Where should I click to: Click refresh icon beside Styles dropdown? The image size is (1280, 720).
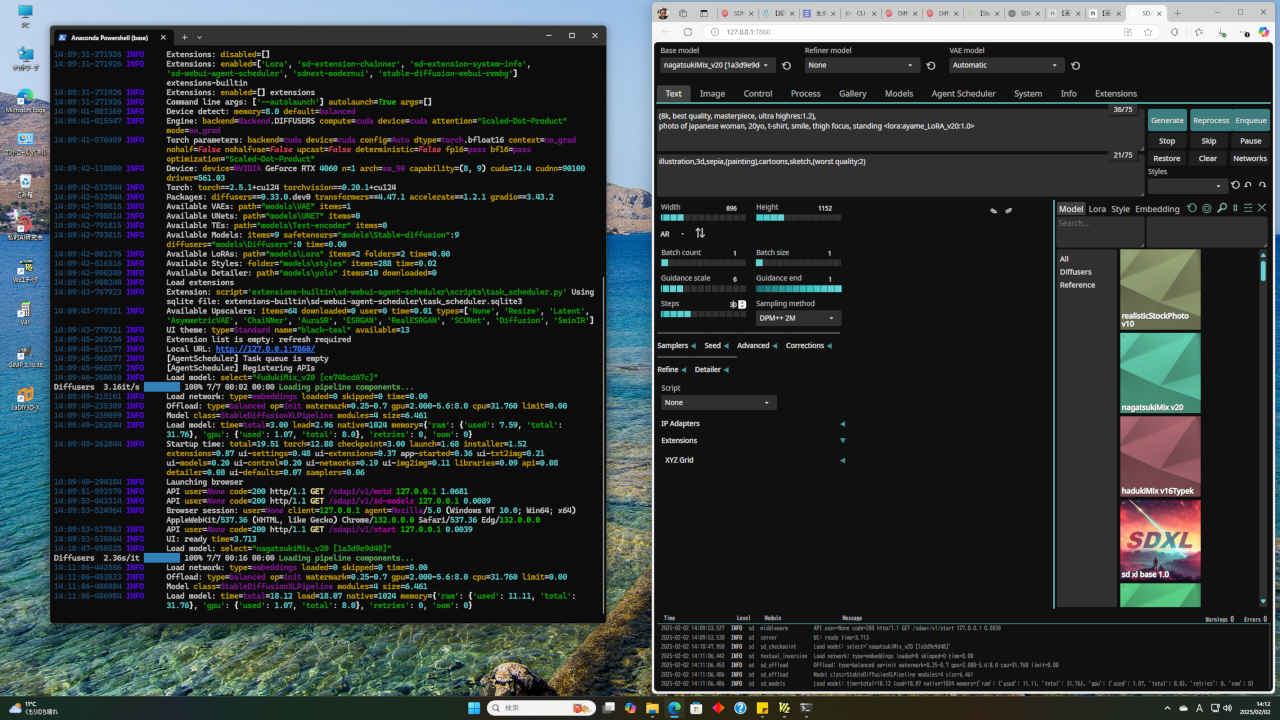[x=1235, y=186]
